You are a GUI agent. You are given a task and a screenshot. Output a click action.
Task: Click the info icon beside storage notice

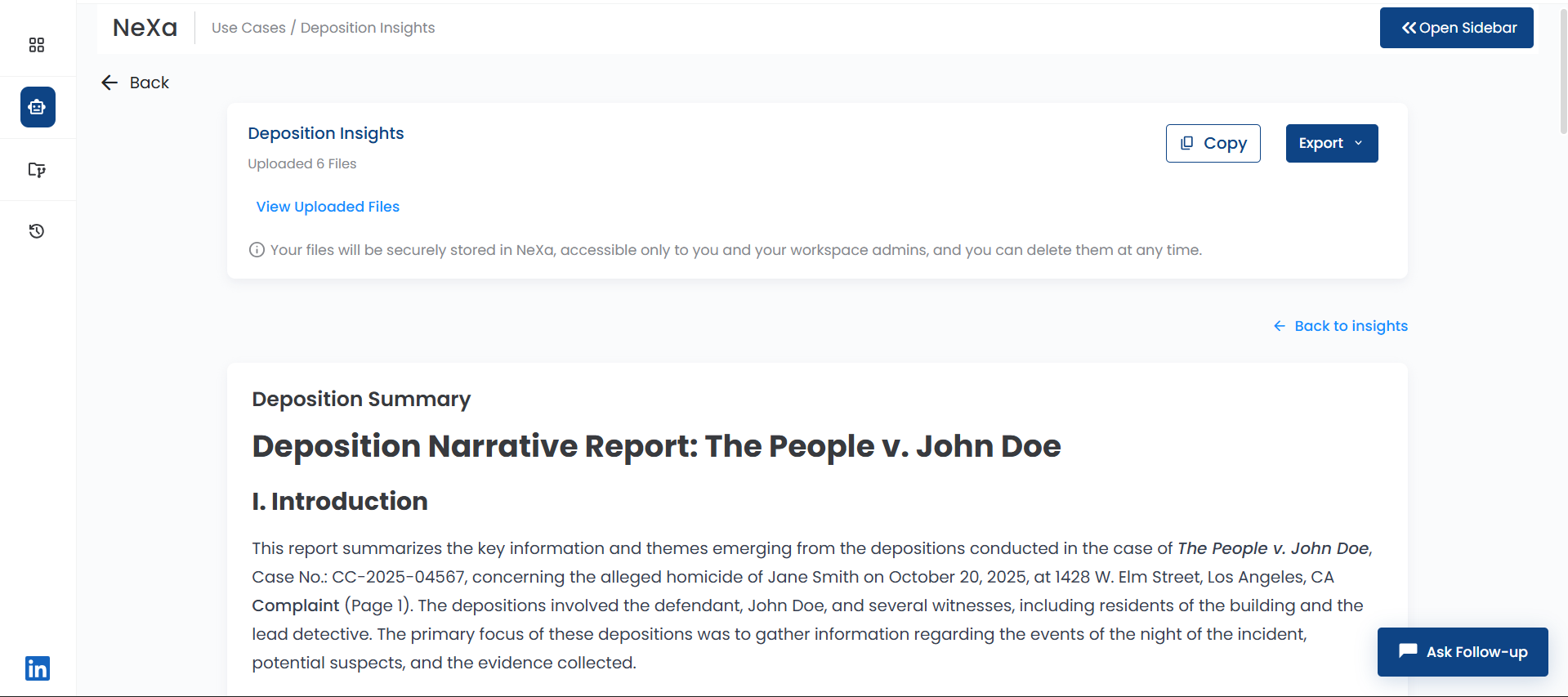pyautogui.click(x=257, y=250)
